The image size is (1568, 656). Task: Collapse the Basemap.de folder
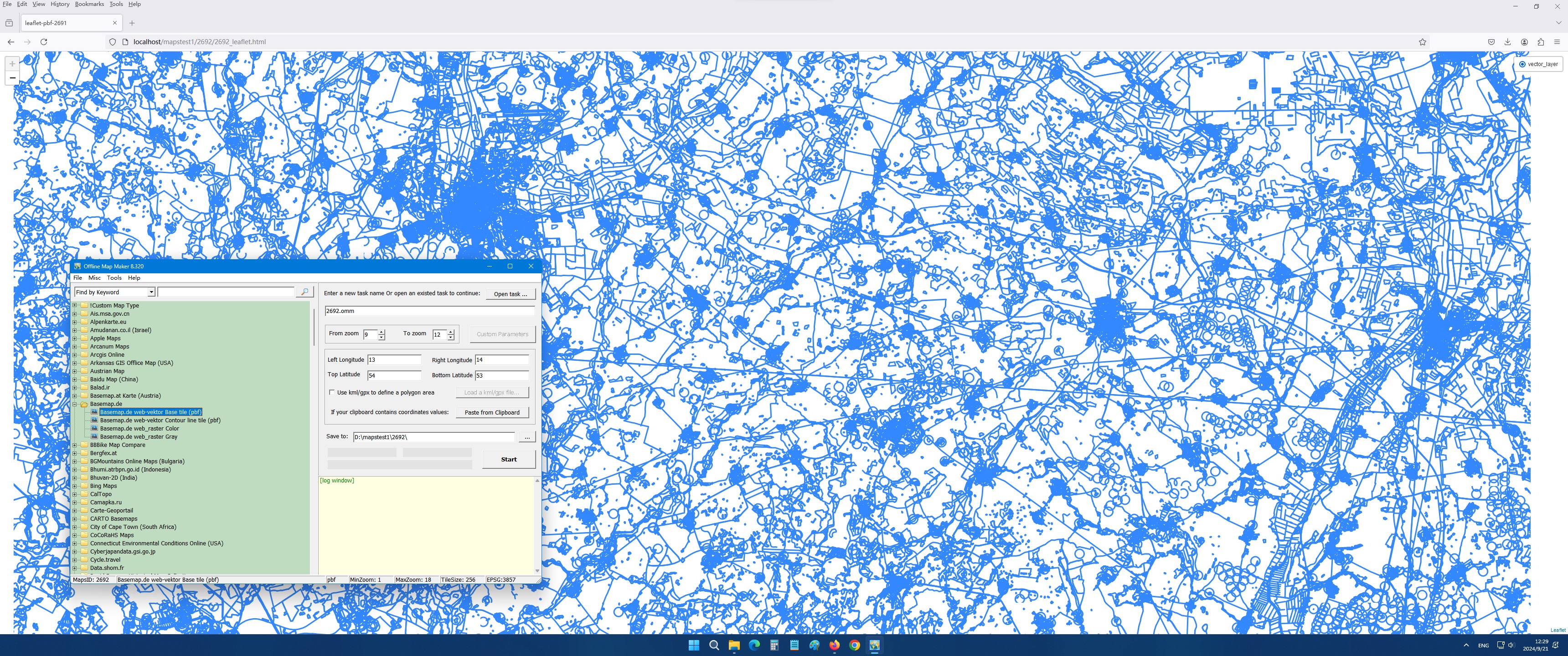coord(75,404)
